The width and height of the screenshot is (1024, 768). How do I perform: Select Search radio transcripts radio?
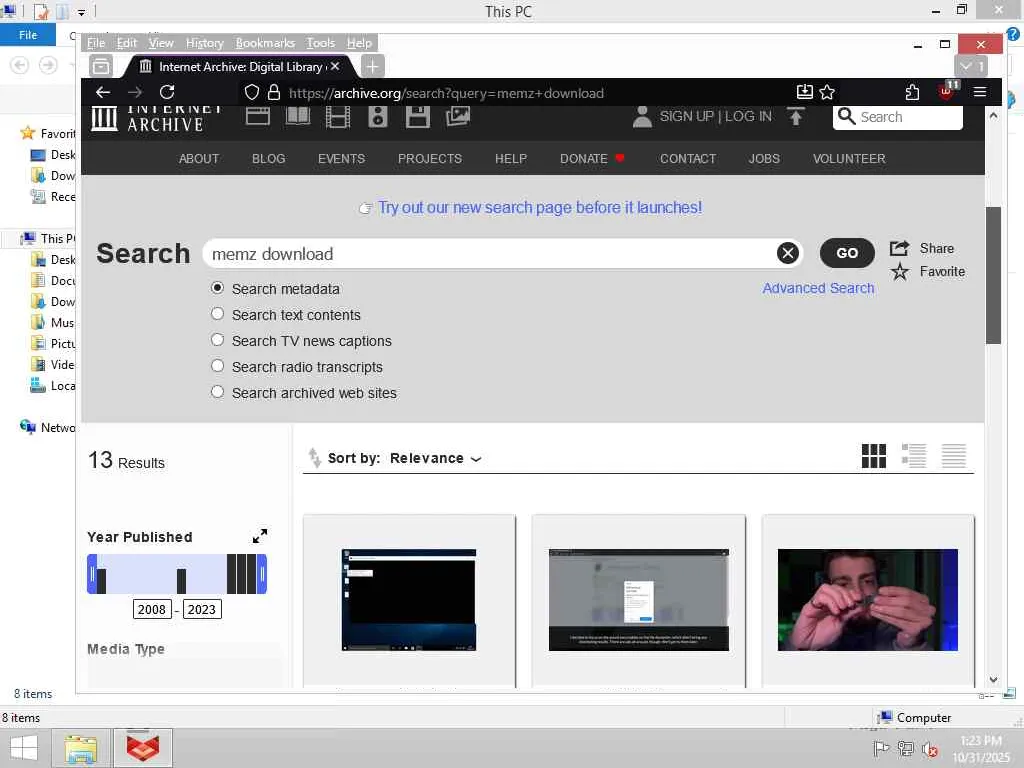click(x=217, y=366)
